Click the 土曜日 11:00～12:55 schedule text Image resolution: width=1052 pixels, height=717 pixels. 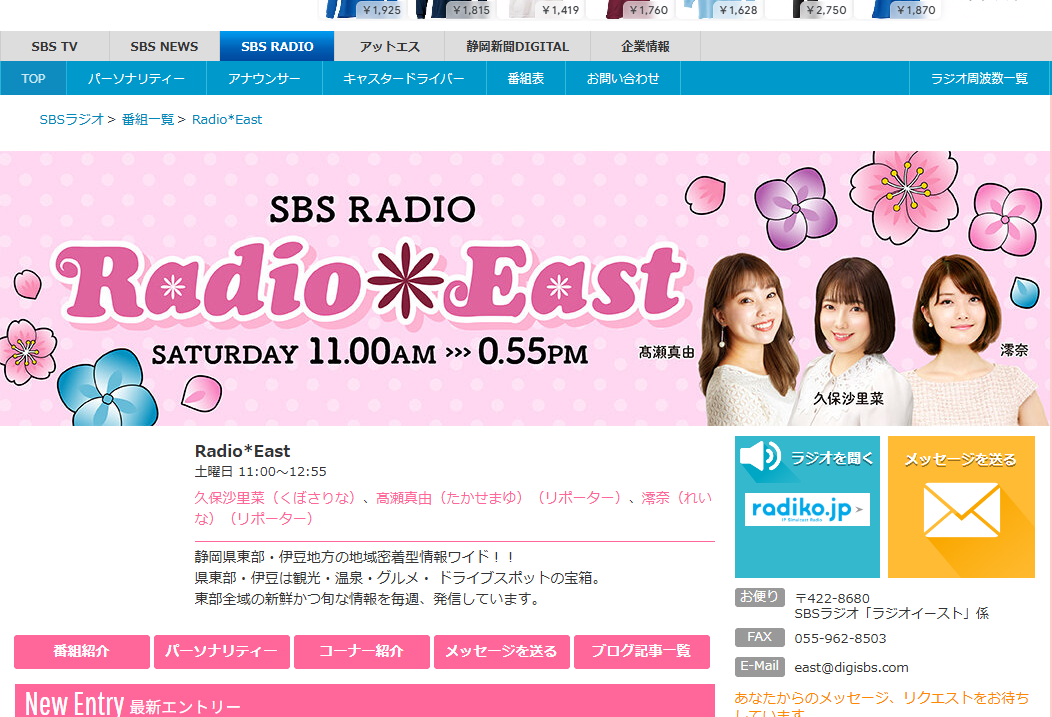pyautogui.click(x=260, y=472)
